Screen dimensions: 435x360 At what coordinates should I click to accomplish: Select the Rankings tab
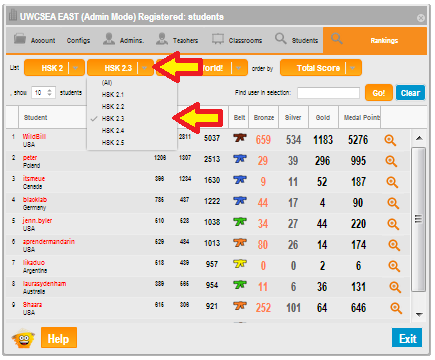375,40
